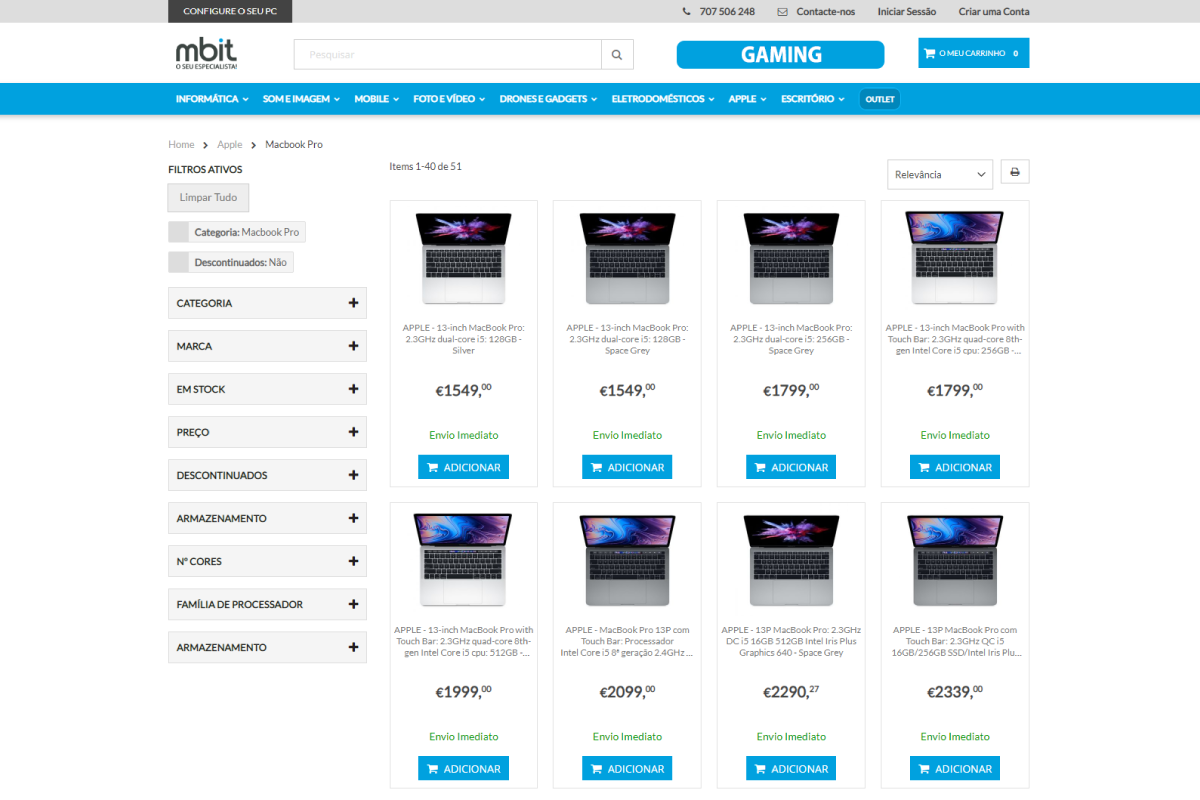
Task: Open O Meu Carrinho cart
Action: pos(973,53)
